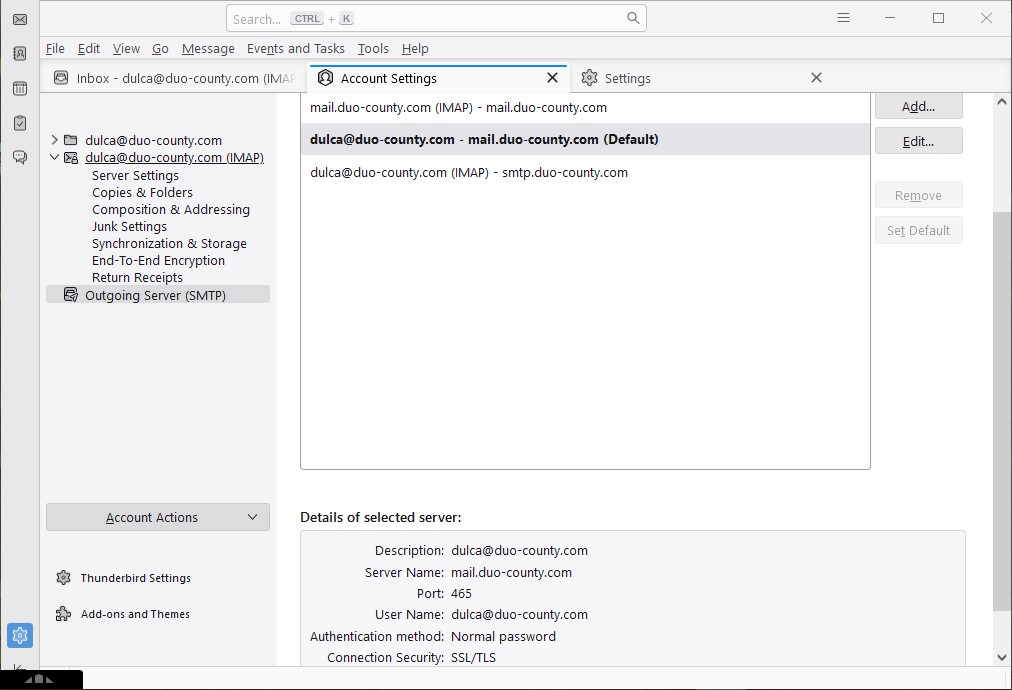1012x690 pixels.
Task: Open the Tools menu
Action: pos(373,48)
